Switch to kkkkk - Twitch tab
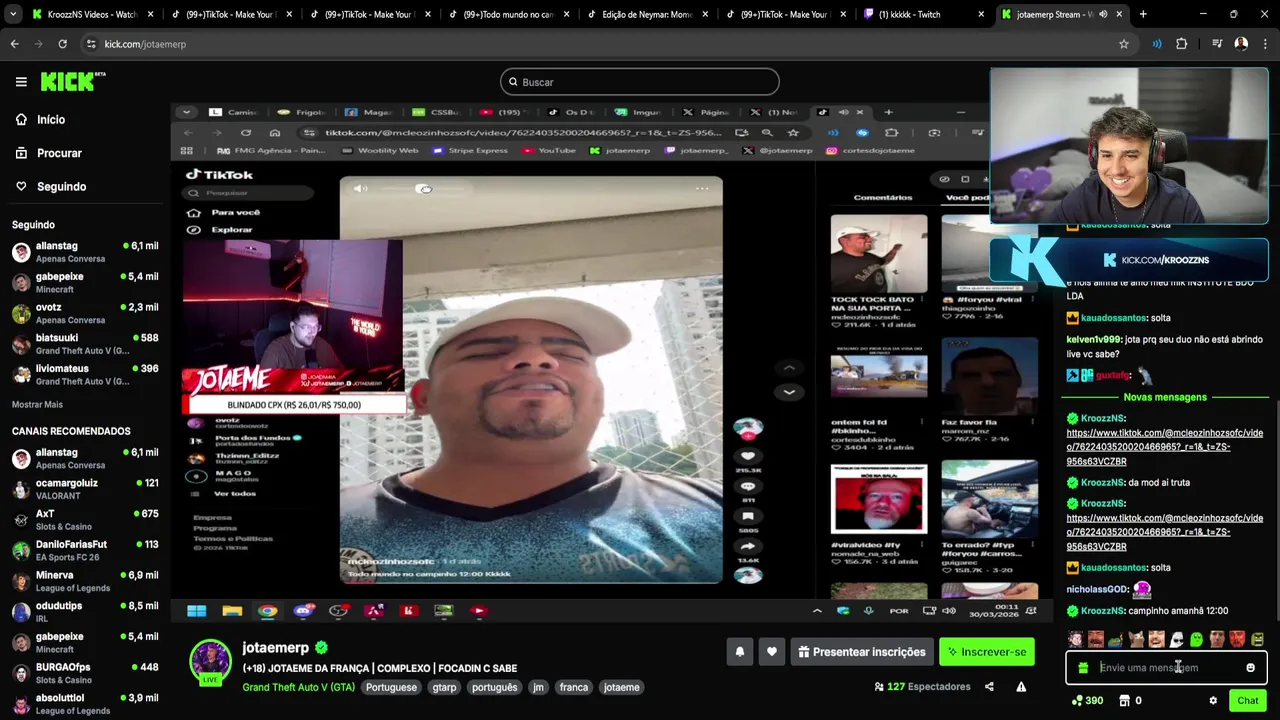 [923, 14]
